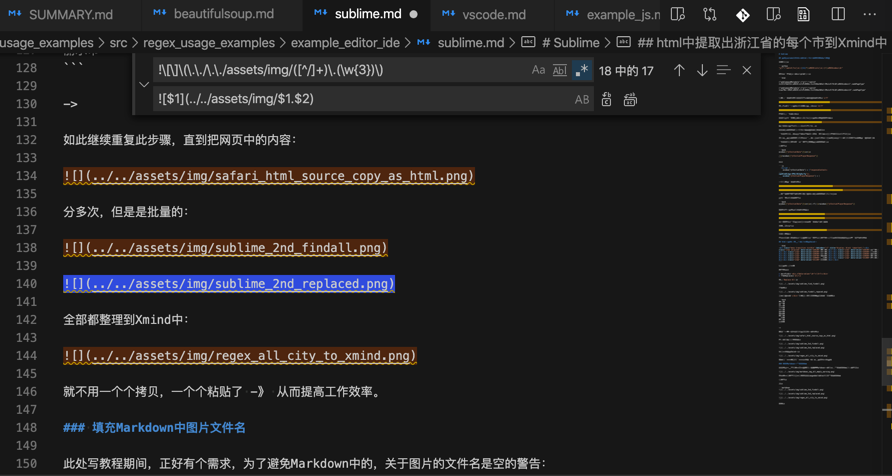Close the find and replace widget
Image resolution: width=892 pixels, height=476 pixels.
tap(747, 70)
